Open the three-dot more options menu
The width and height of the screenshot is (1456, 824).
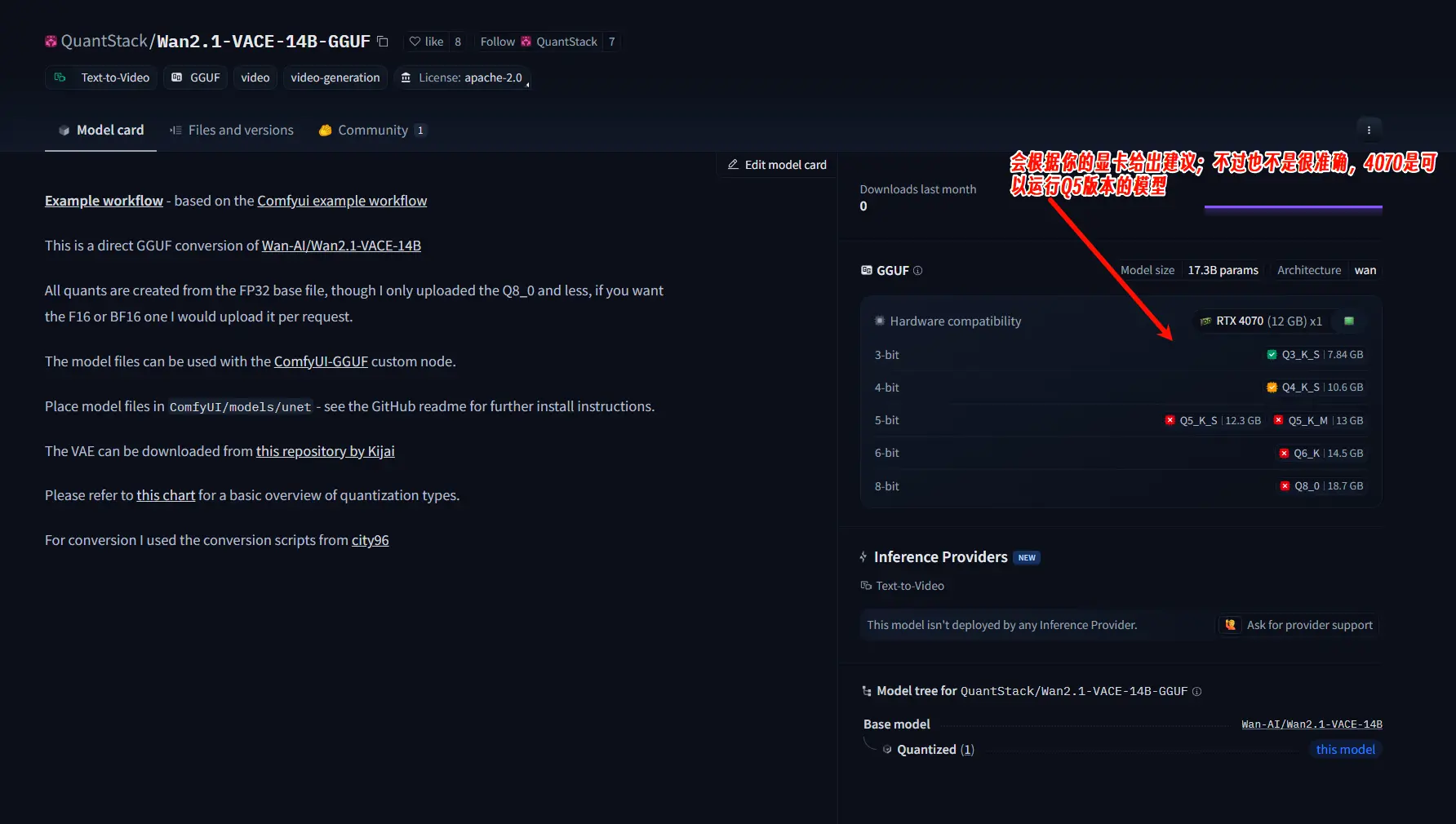tap(1369, 129)
